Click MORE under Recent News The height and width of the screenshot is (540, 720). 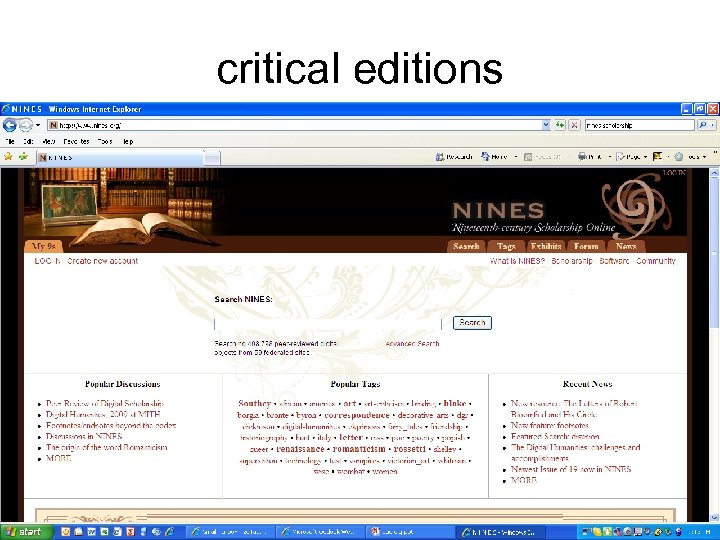pos(524,480)
